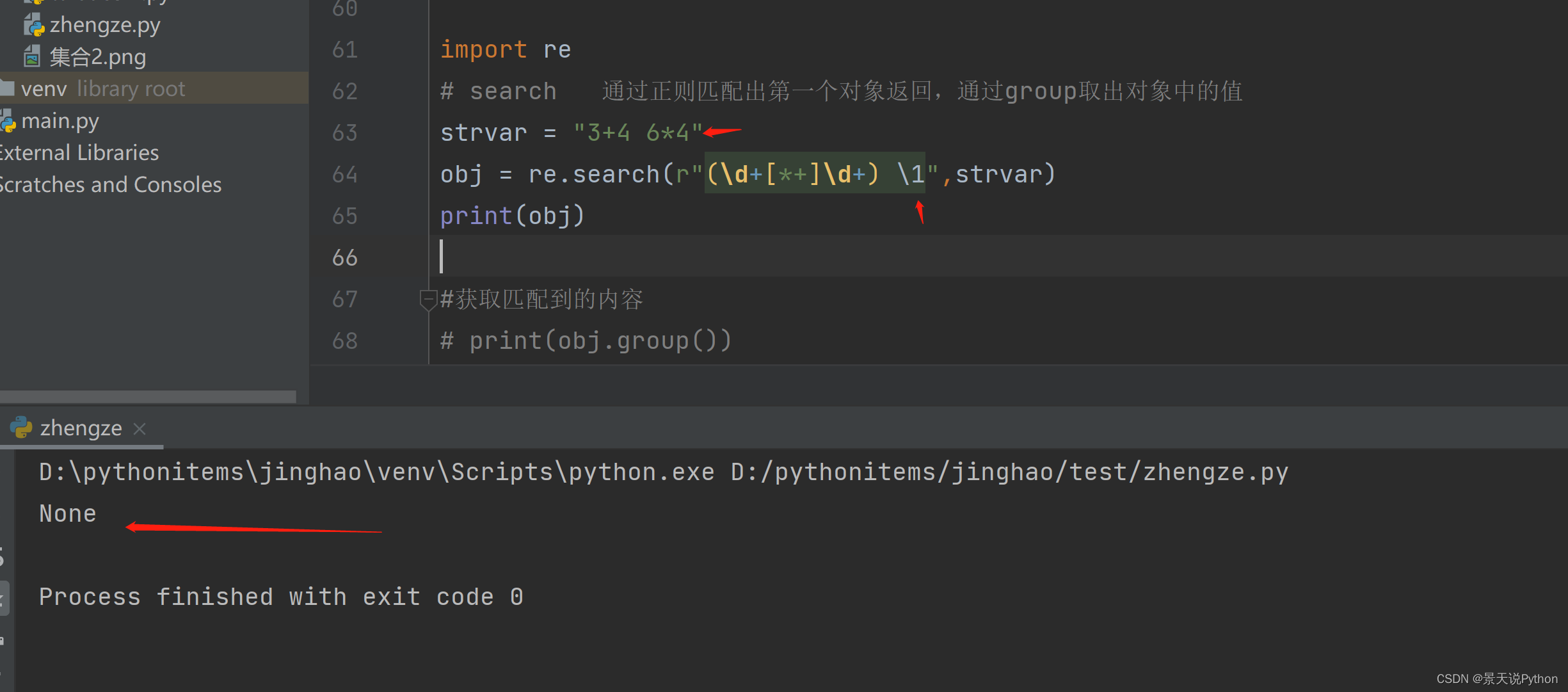The width and height of the screenshot is (1568, 692).
Task: Click the image icon beside 集合2.png
Action: point(32,57)
